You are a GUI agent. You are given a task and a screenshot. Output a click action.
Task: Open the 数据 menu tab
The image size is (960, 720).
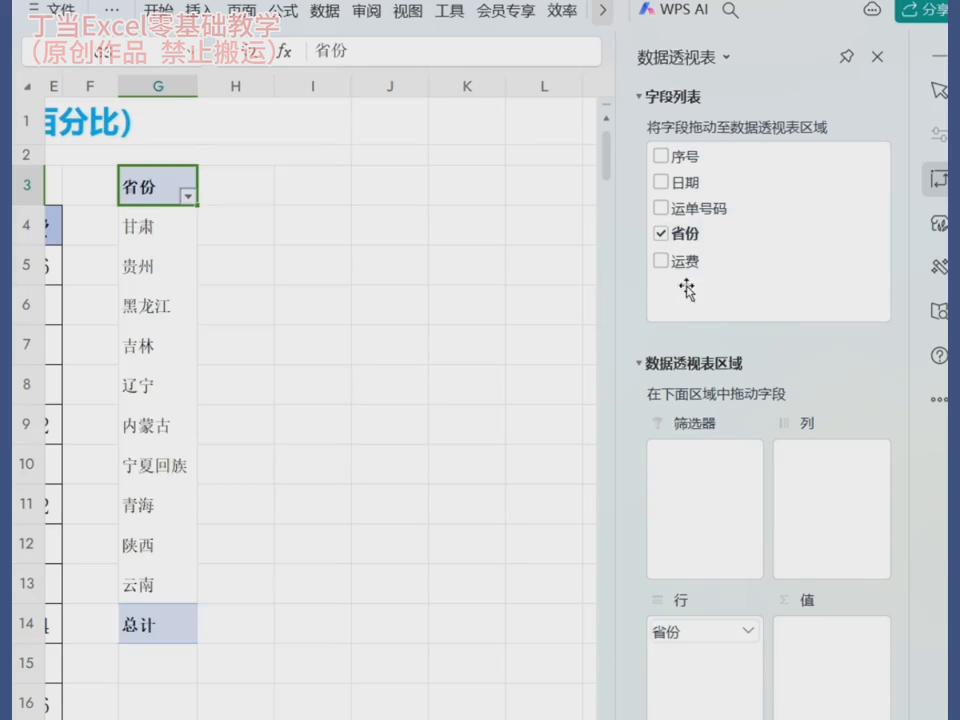pyautogui.click(x=324, y=10)
